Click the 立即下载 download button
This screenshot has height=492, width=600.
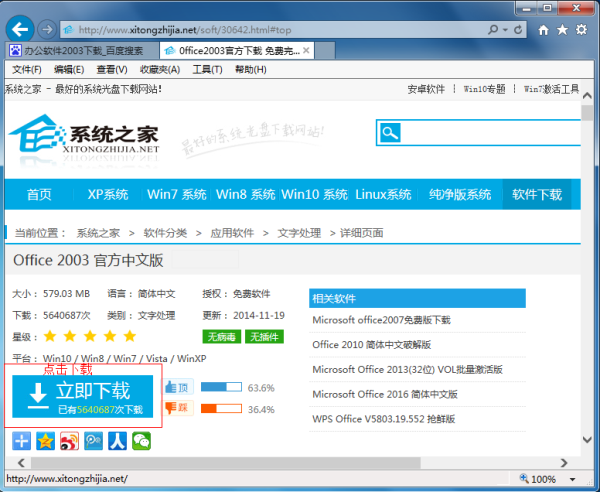point(83,396)
